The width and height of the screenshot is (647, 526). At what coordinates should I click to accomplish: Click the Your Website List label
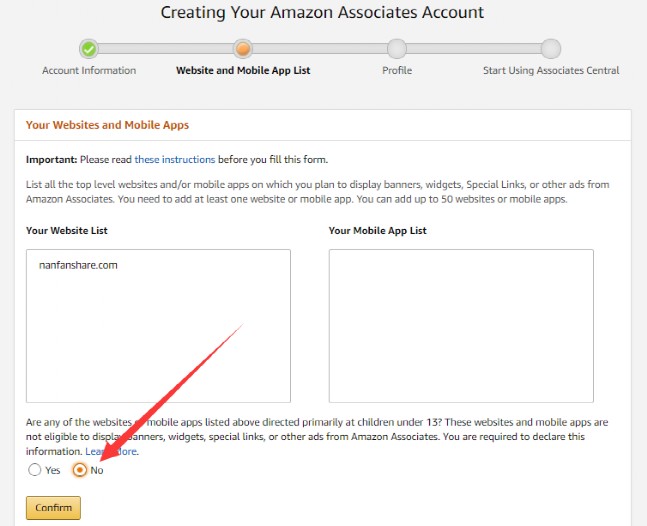point(67,231)
